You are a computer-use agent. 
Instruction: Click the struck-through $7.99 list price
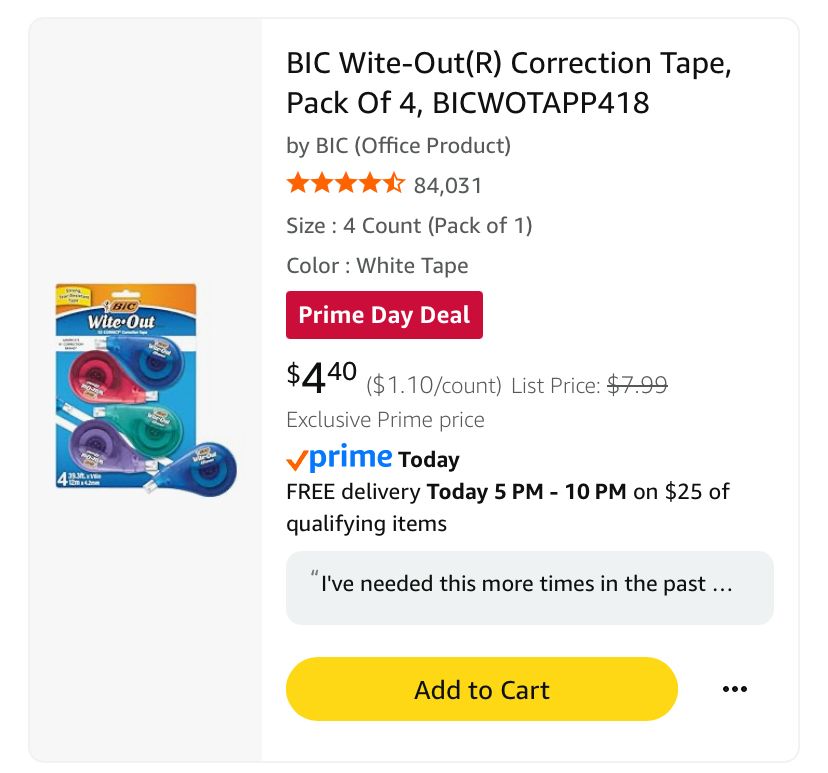coord(637,385)
